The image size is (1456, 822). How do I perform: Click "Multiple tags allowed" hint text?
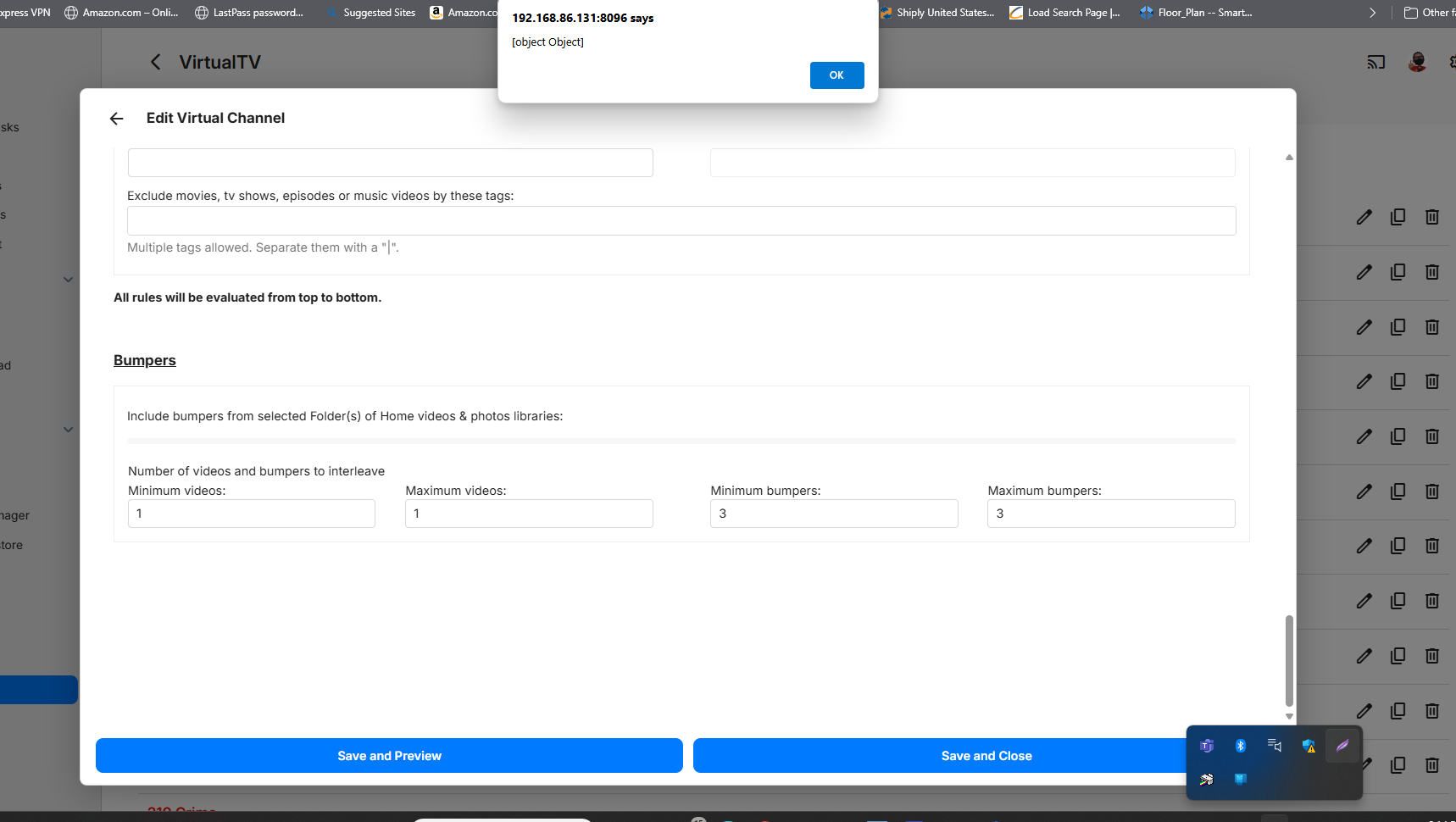(x=263, y=247)
